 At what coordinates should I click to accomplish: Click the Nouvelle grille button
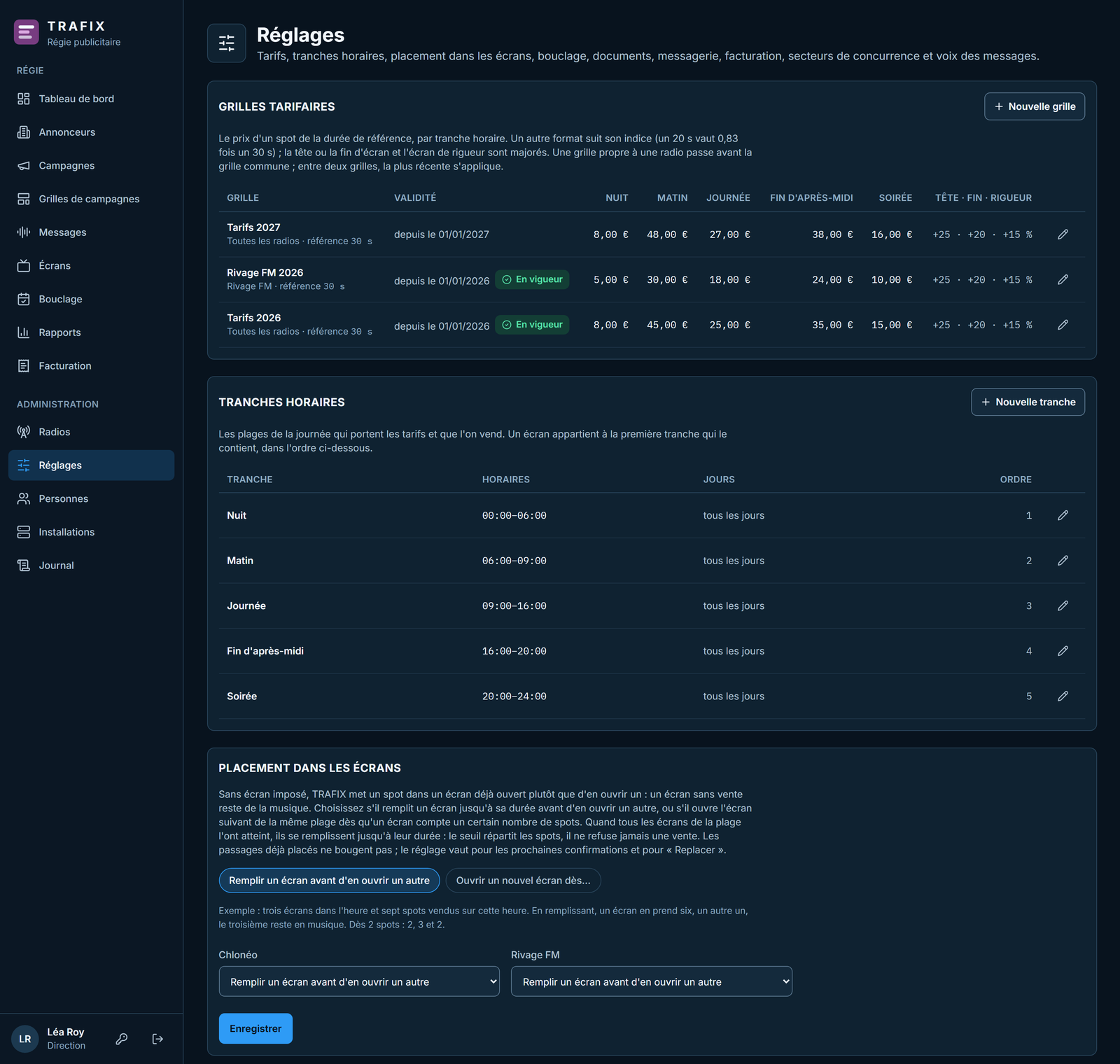coord(1035,106)
